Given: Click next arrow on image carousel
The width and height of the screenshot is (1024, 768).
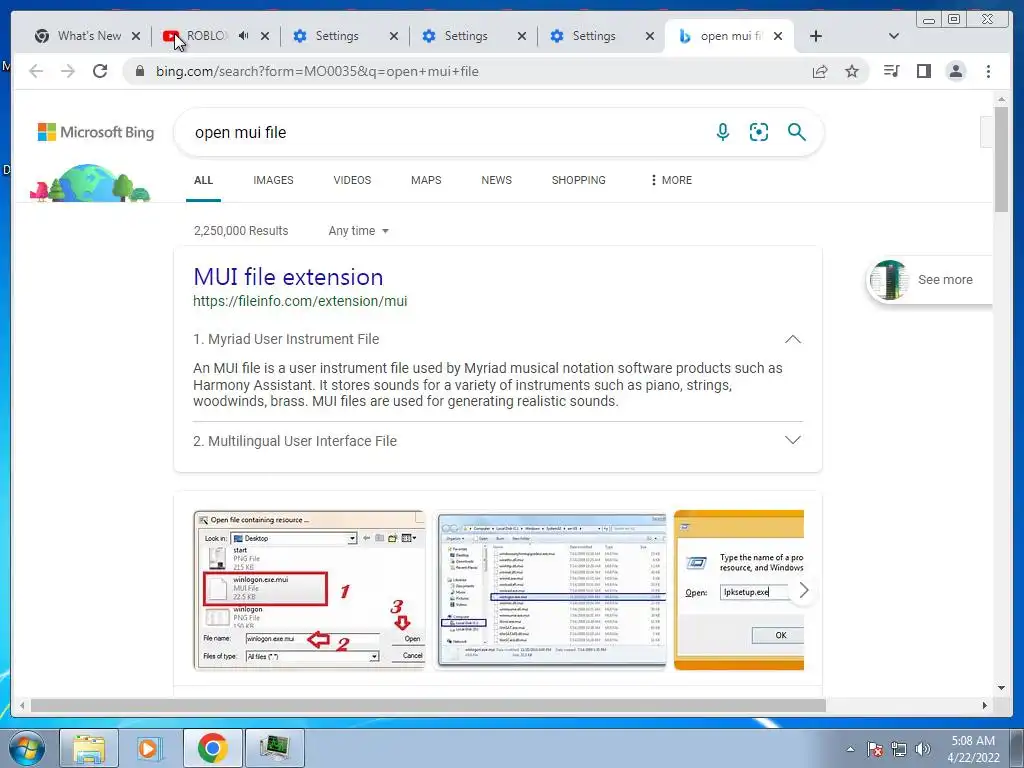Looking at the screenshot, I should click(803, 590).
